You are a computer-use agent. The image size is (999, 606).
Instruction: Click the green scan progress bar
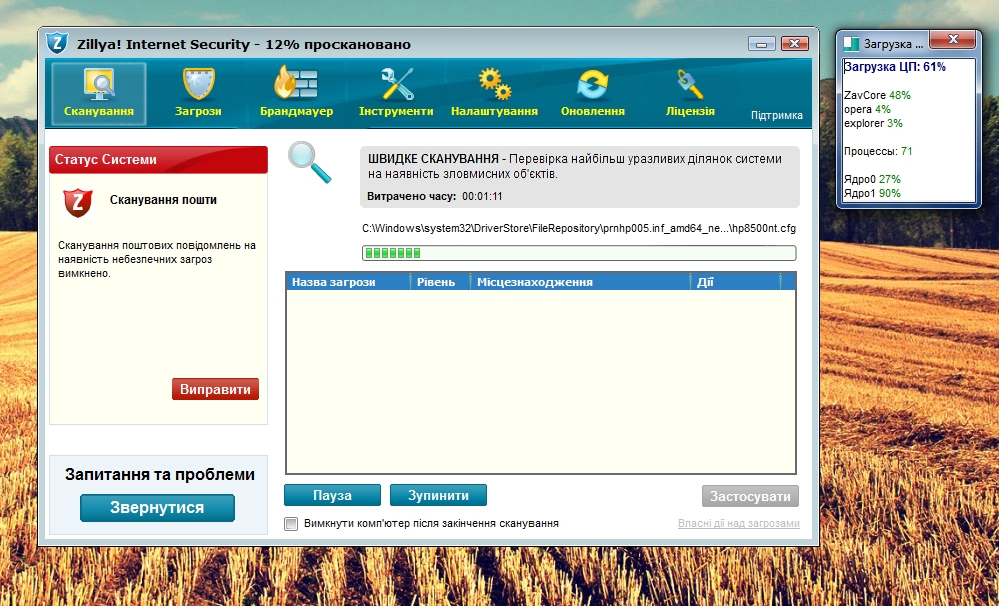pyautogui.click(x=578, y=253)
